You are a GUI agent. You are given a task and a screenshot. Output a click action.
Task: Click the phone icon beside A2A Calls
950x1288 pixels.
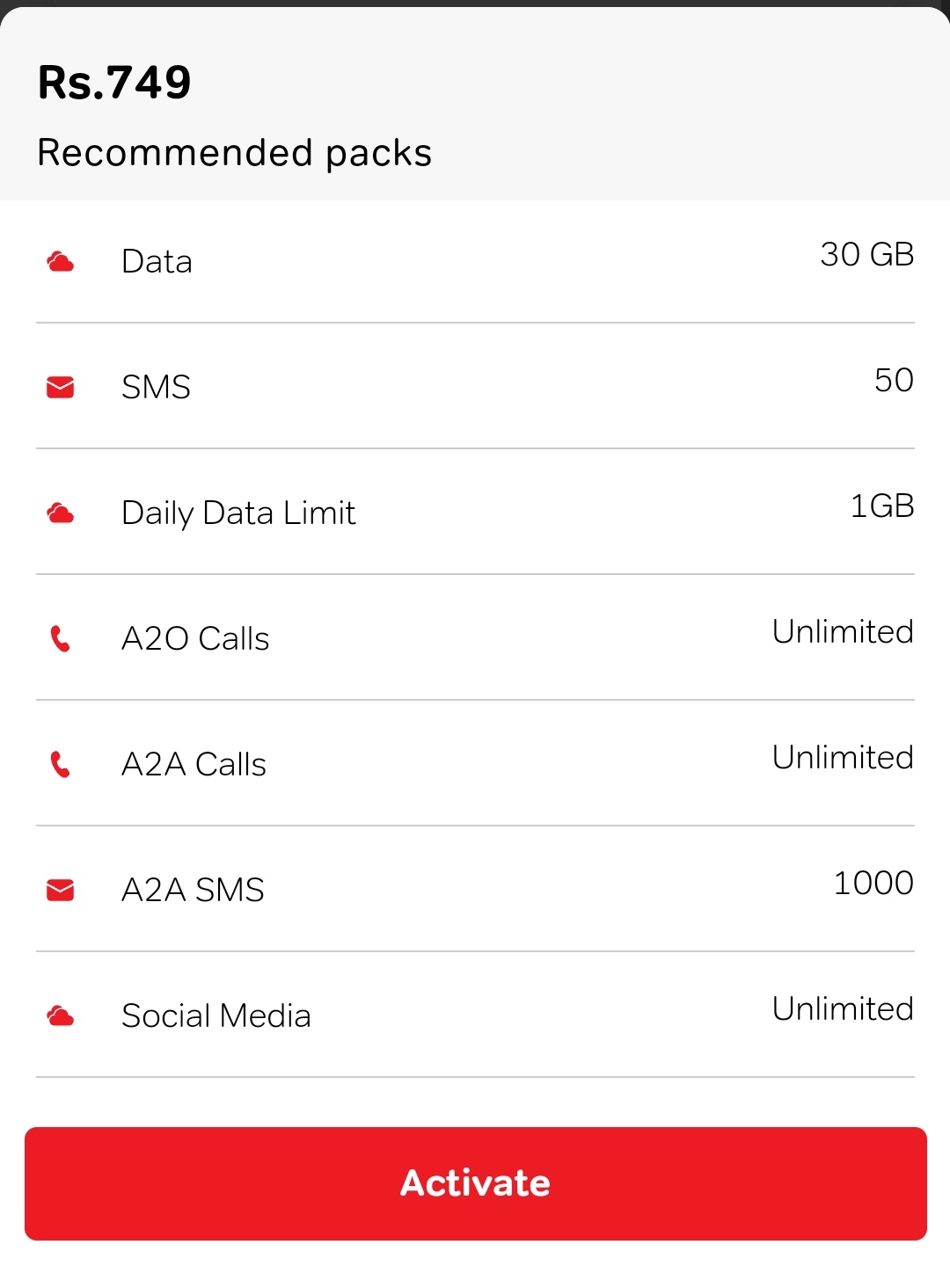point(60,764)
